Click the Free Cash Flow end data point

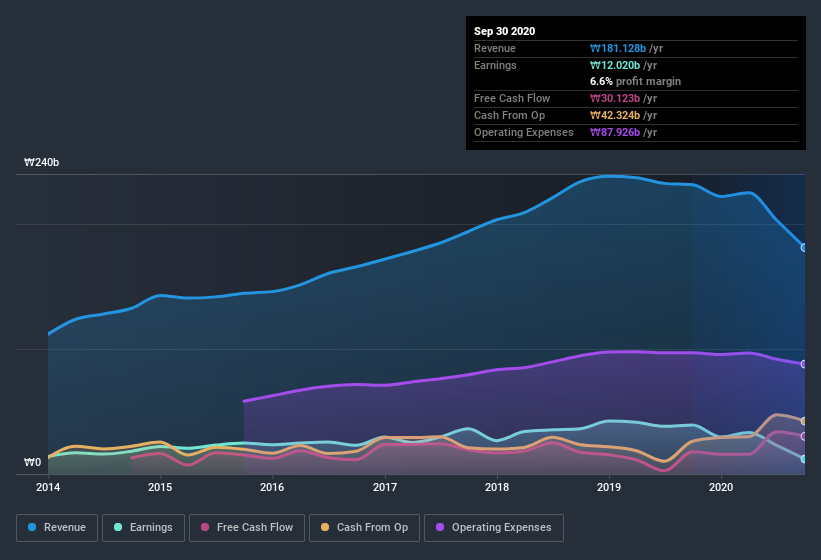click(804, 436)
